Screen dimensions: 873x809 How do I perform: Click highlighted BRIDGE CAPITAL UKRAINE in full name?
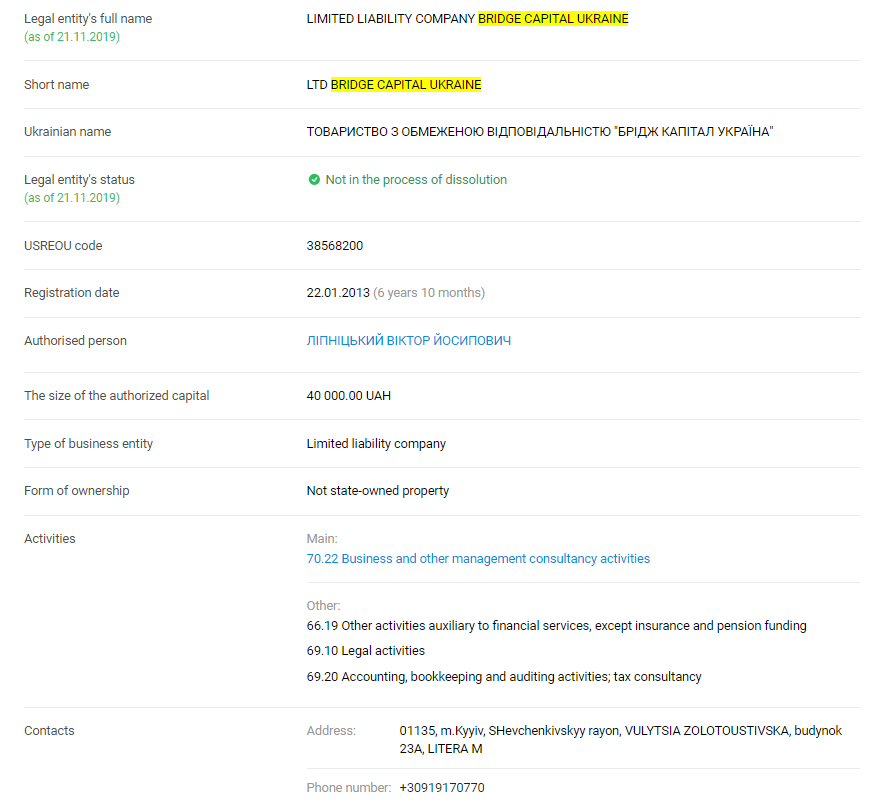tap(553, 18)
